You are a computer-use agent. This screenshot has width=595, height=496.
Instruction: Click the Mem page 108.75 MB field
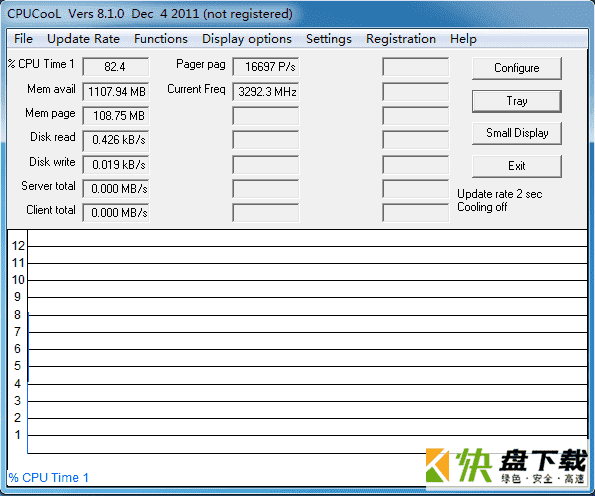115,116
